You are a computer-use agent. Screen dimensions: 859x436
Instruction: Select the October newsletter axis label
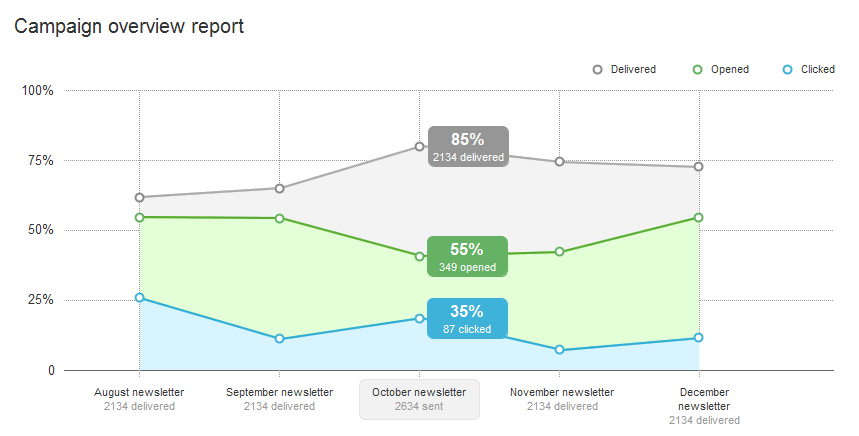point(419,399)
